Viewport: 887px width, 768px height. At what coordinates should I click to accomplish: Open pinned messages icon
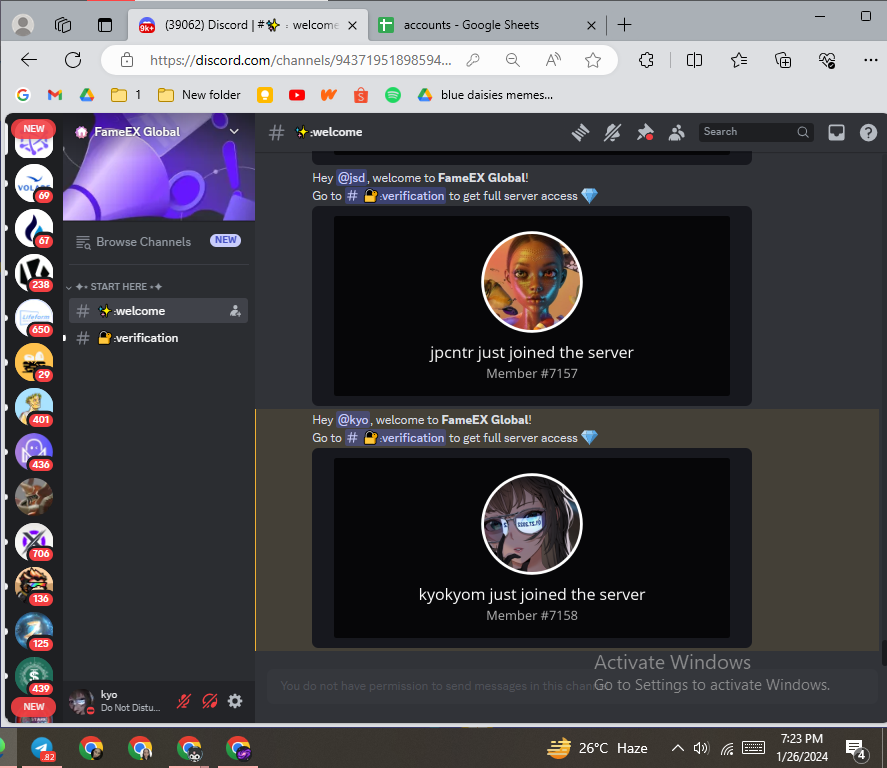click(x=644, y=132)
